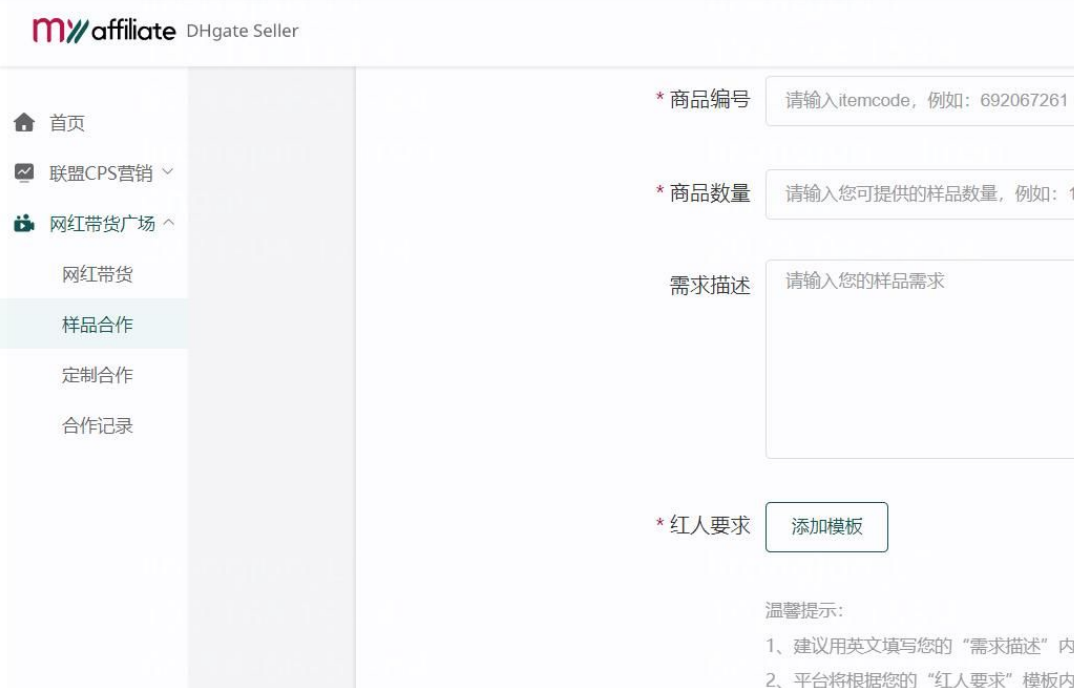Click the DHgate Seller header text
Screen dimensions: 1074x688
click(242, 32)
